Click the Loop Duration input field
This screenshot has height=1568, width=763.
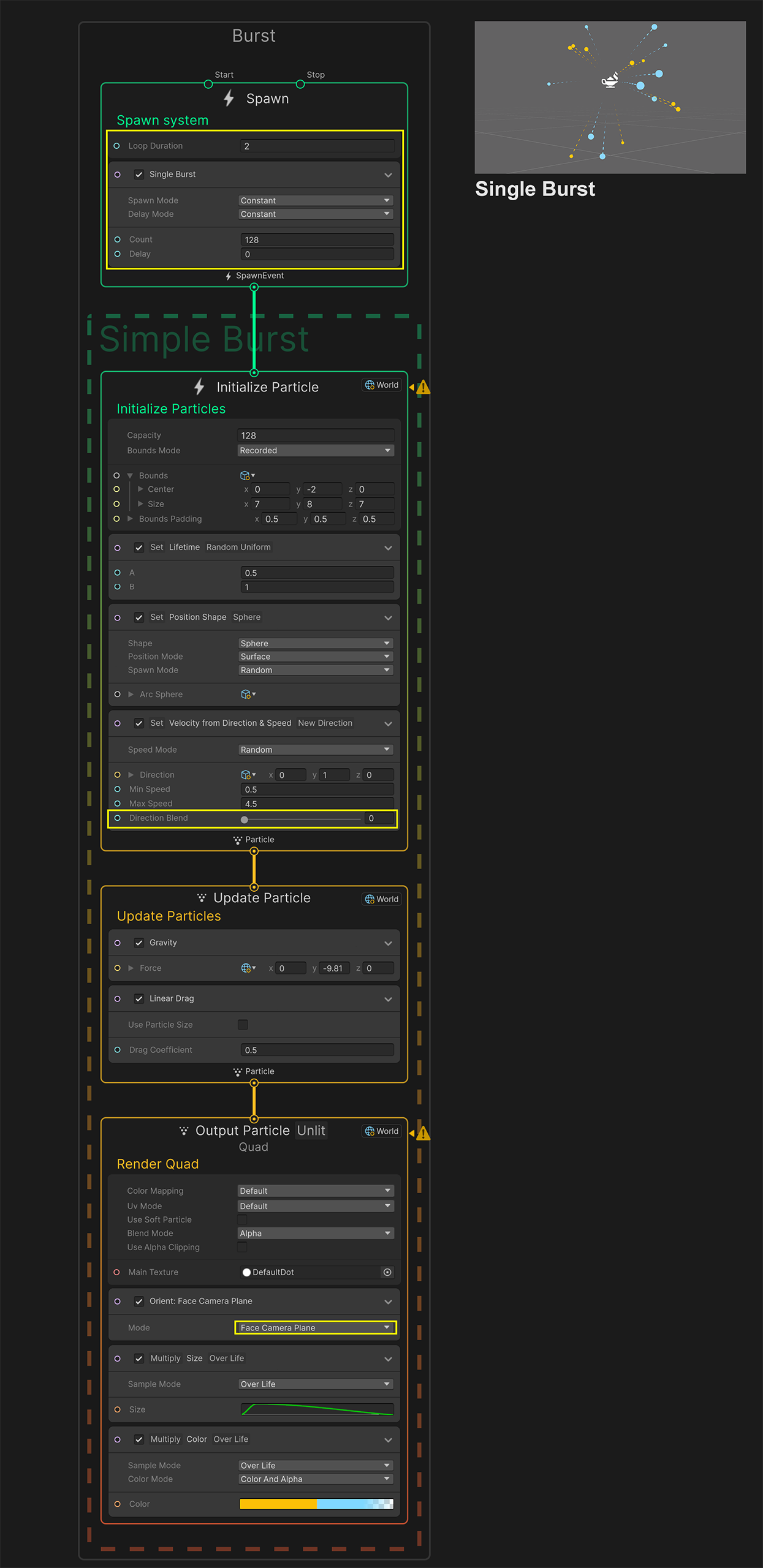(x=317, y=146)
